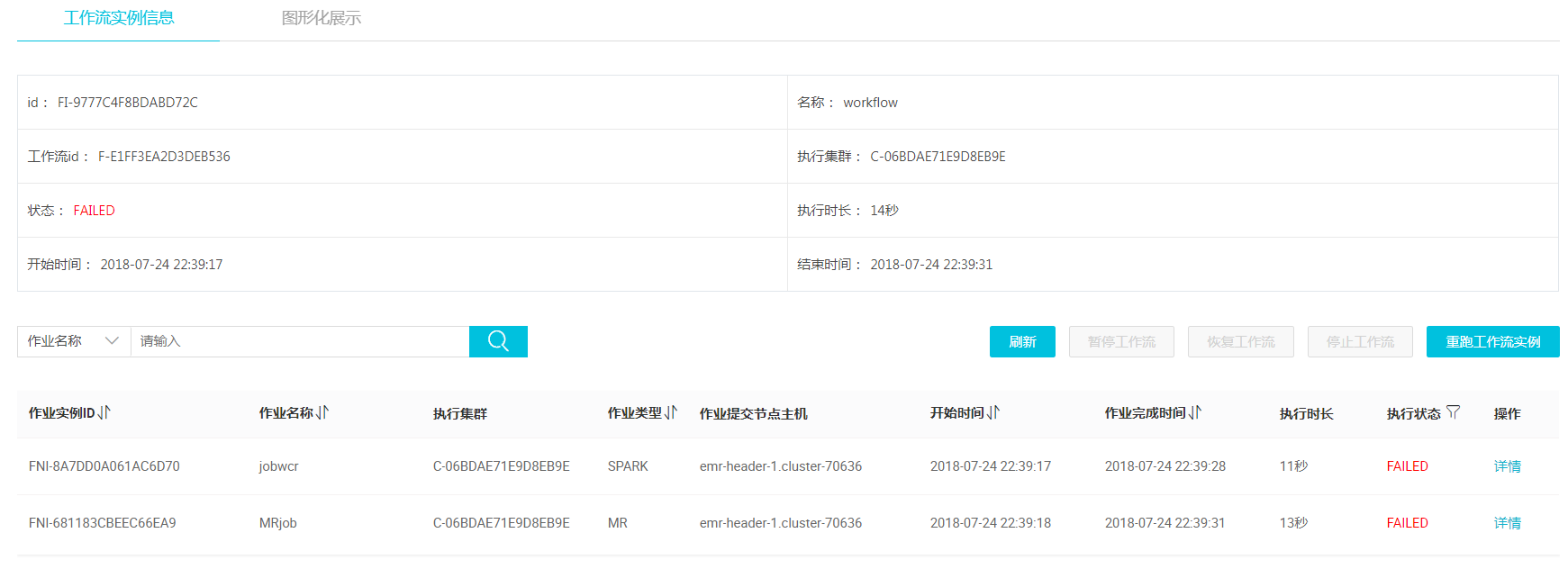Click the 恢复工作流 button
This screenshot has height=578, width=1568.
1240,342
